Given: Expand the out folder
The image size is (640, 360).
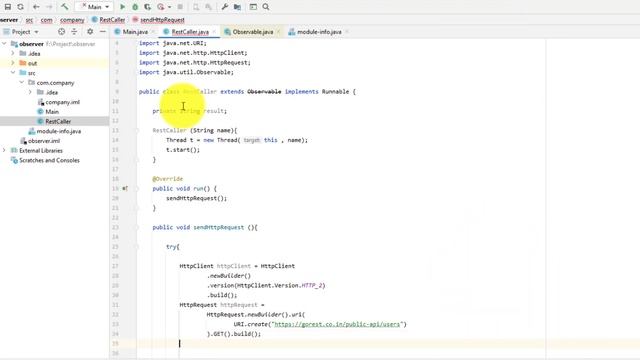Looking at the screenshot, I should pos(13,63).
